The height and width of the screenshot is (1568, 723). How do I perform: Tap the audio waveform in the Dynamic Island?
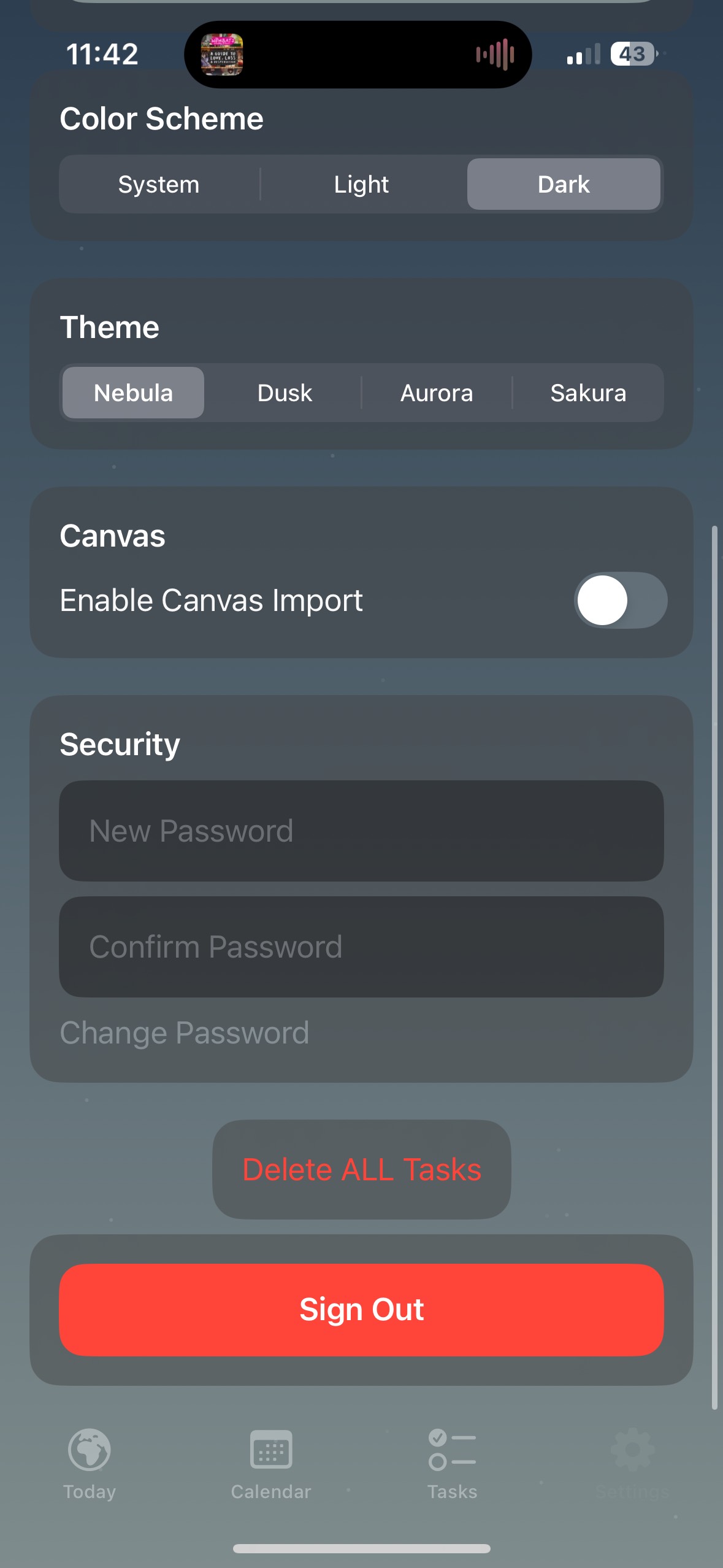point(495,55)
